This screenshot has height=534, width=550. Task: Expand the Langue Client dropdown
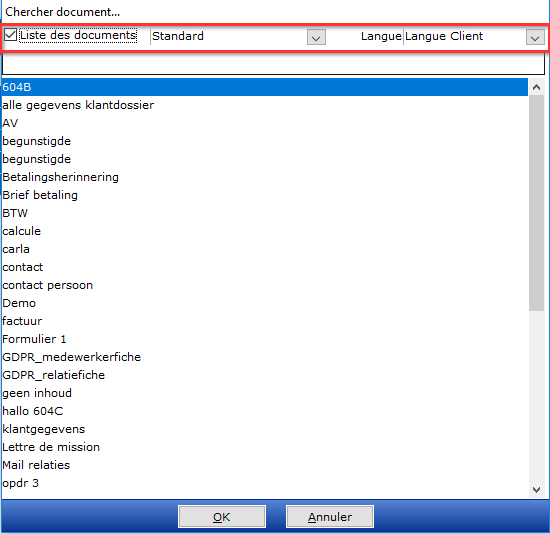coord(535,37)
